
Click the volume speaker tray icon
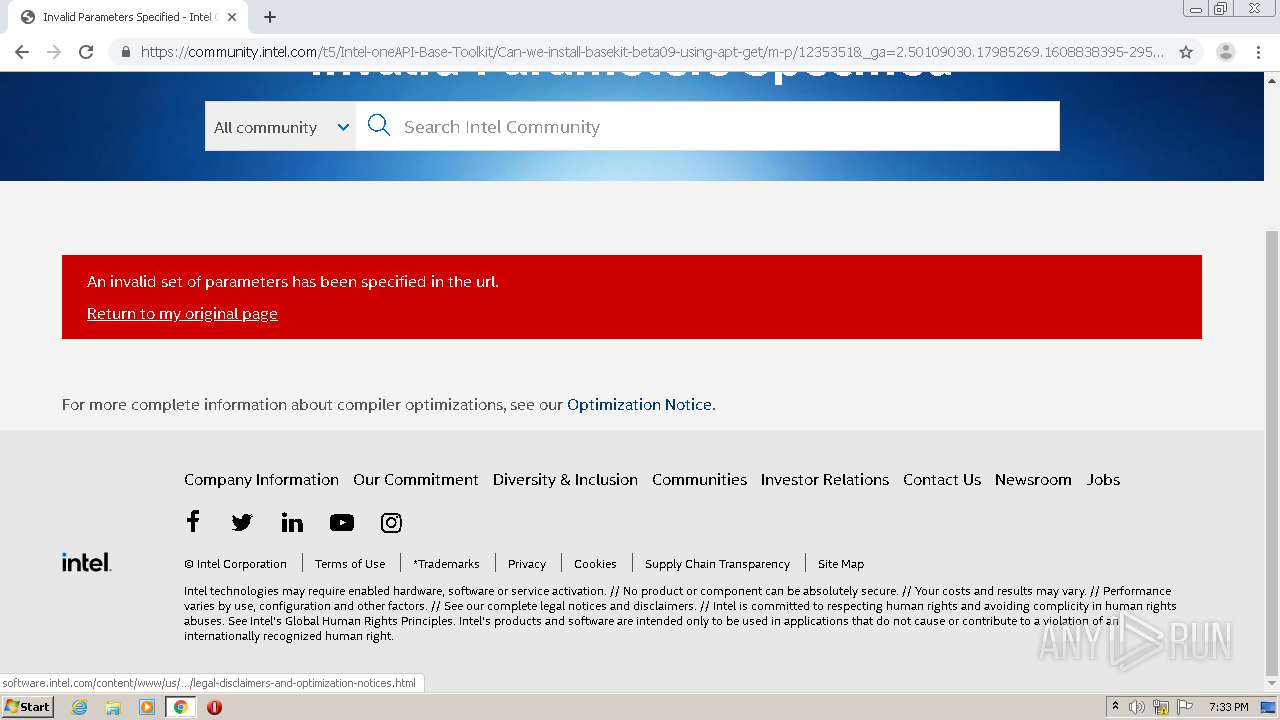(1137, 707)
